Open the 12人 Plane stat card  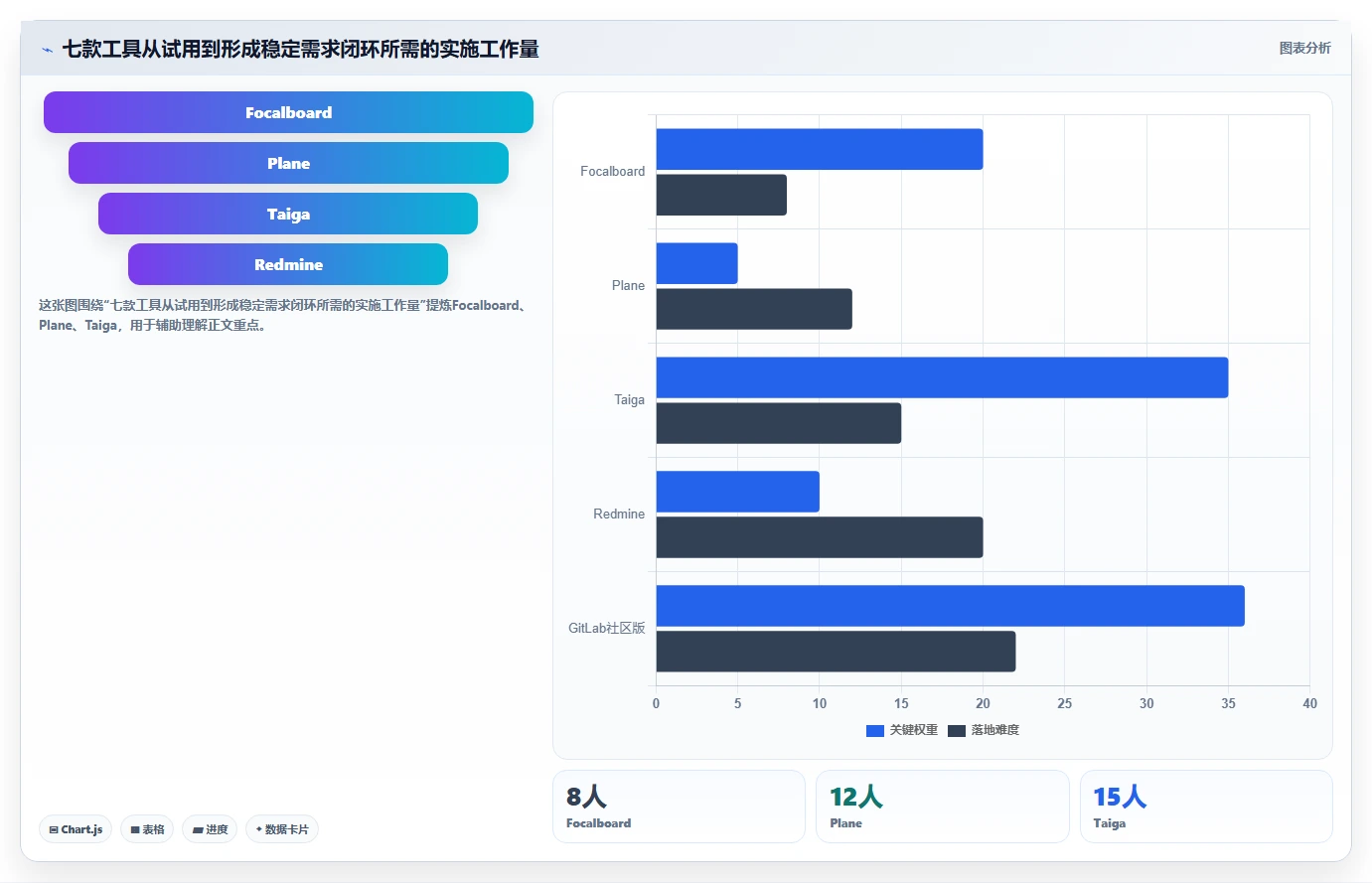point(943,807)
